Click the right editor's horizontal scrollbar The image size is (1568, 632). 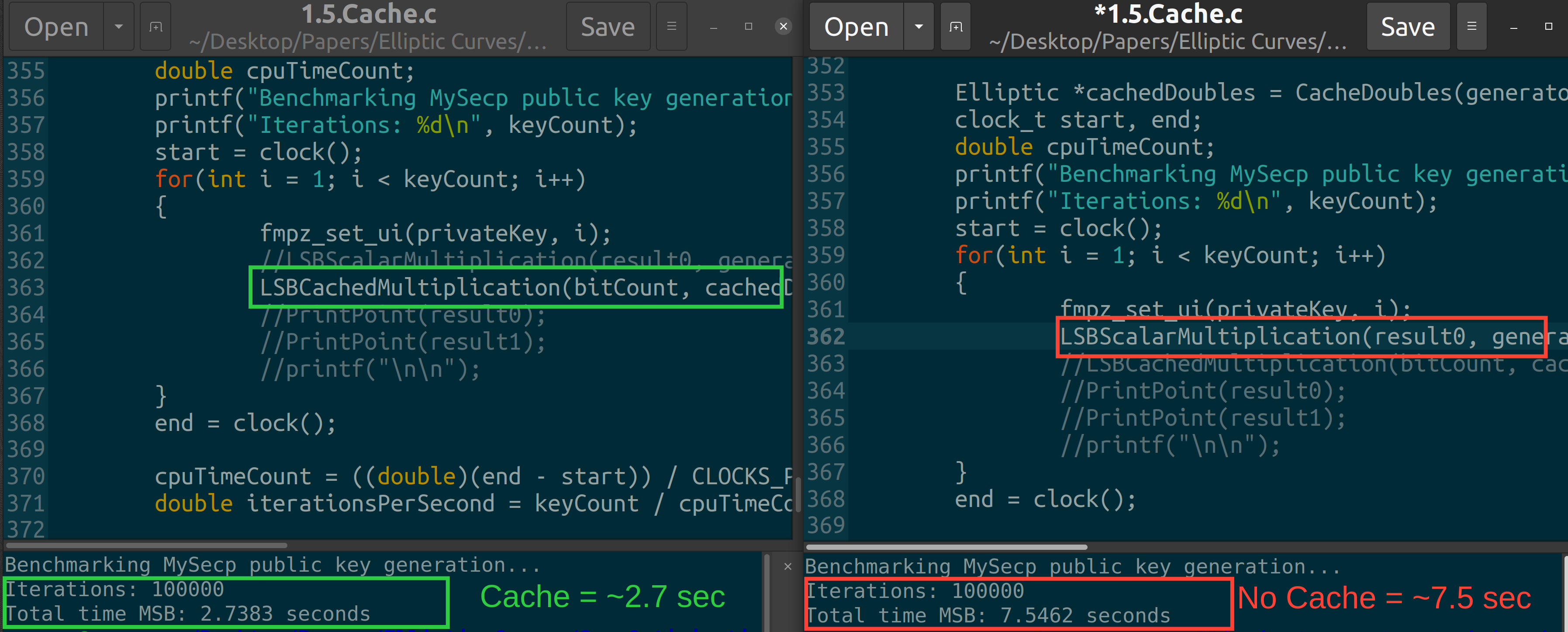tap(946, 547)
